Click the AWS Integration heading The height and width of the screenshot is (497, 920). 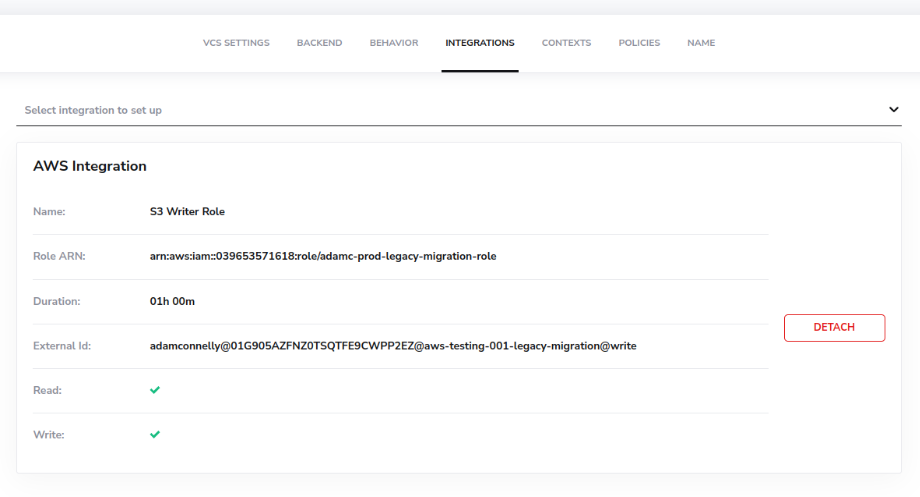tap(90, 166)
